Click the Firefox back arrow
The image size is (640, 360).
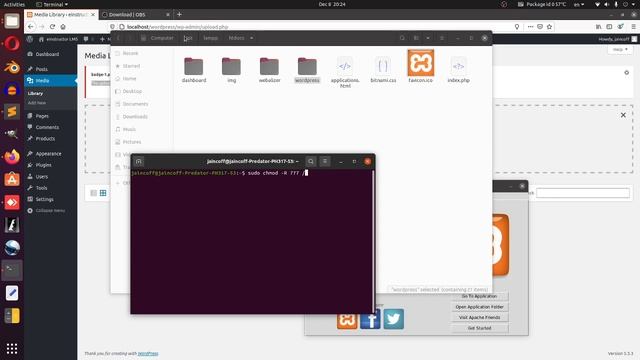point(31,27)
